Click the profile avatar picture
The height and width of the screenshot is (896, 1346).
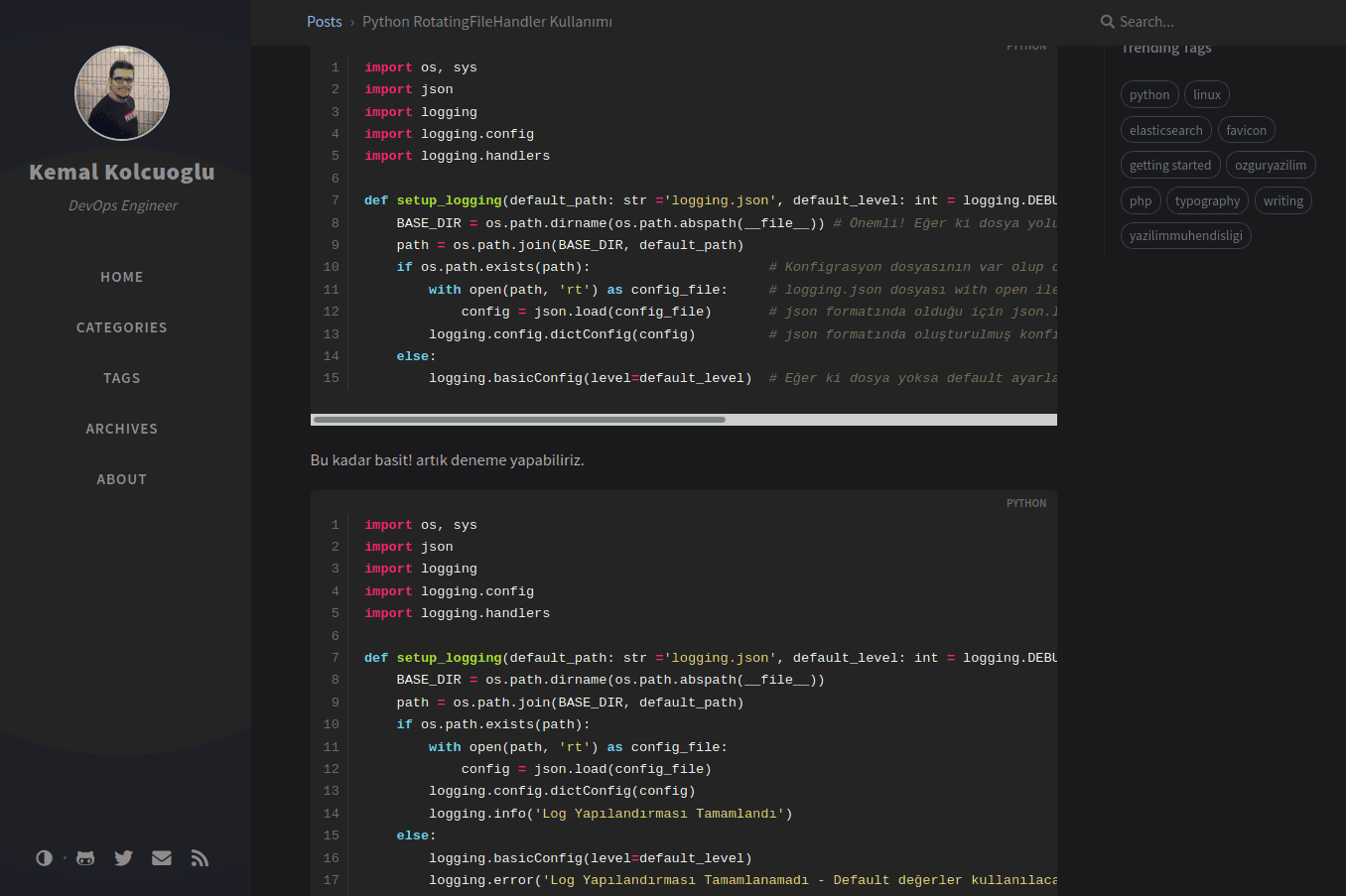[122, 93]
